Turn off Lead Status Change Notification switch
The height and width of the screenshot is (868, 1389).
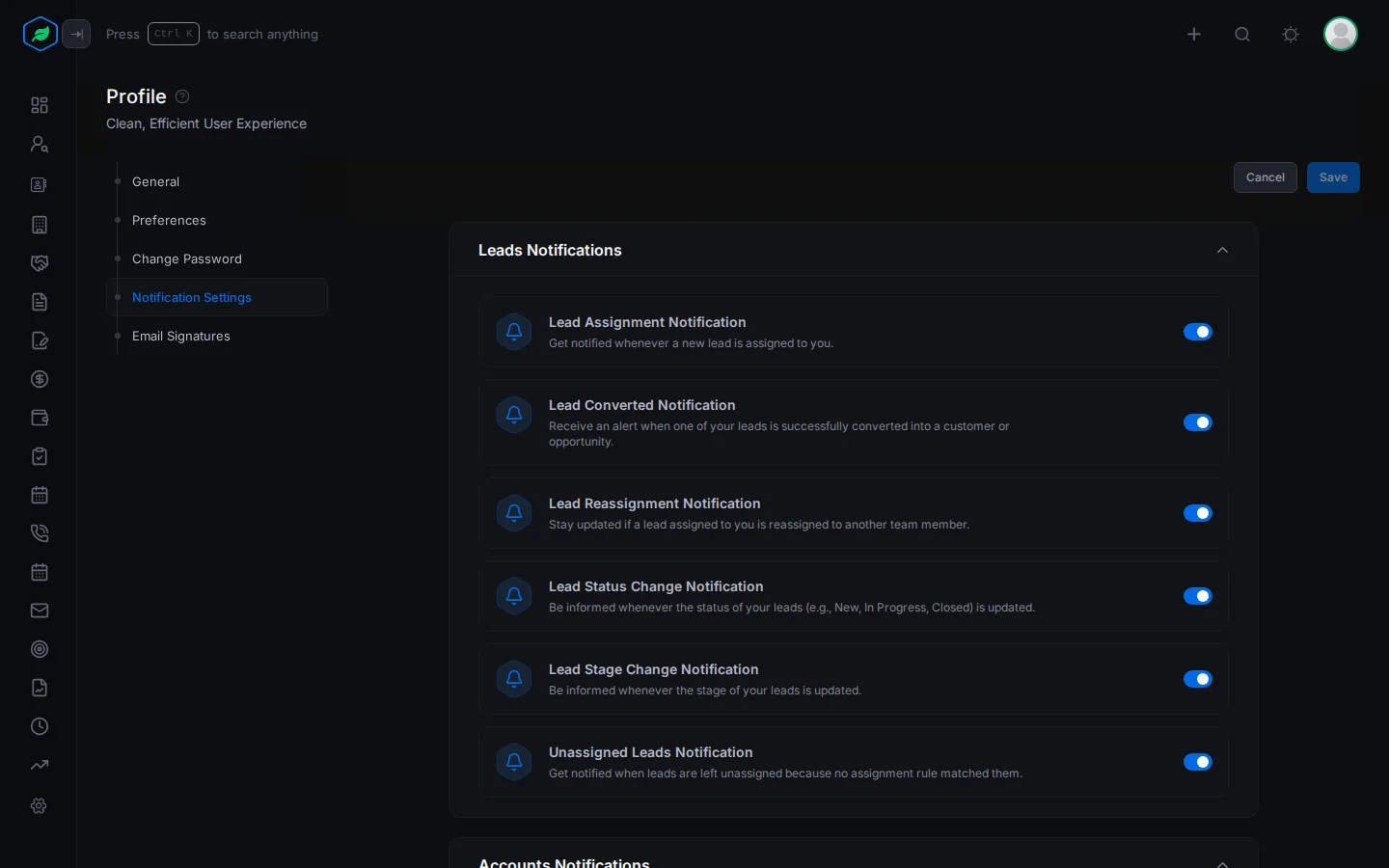(x=1198, y=596)
